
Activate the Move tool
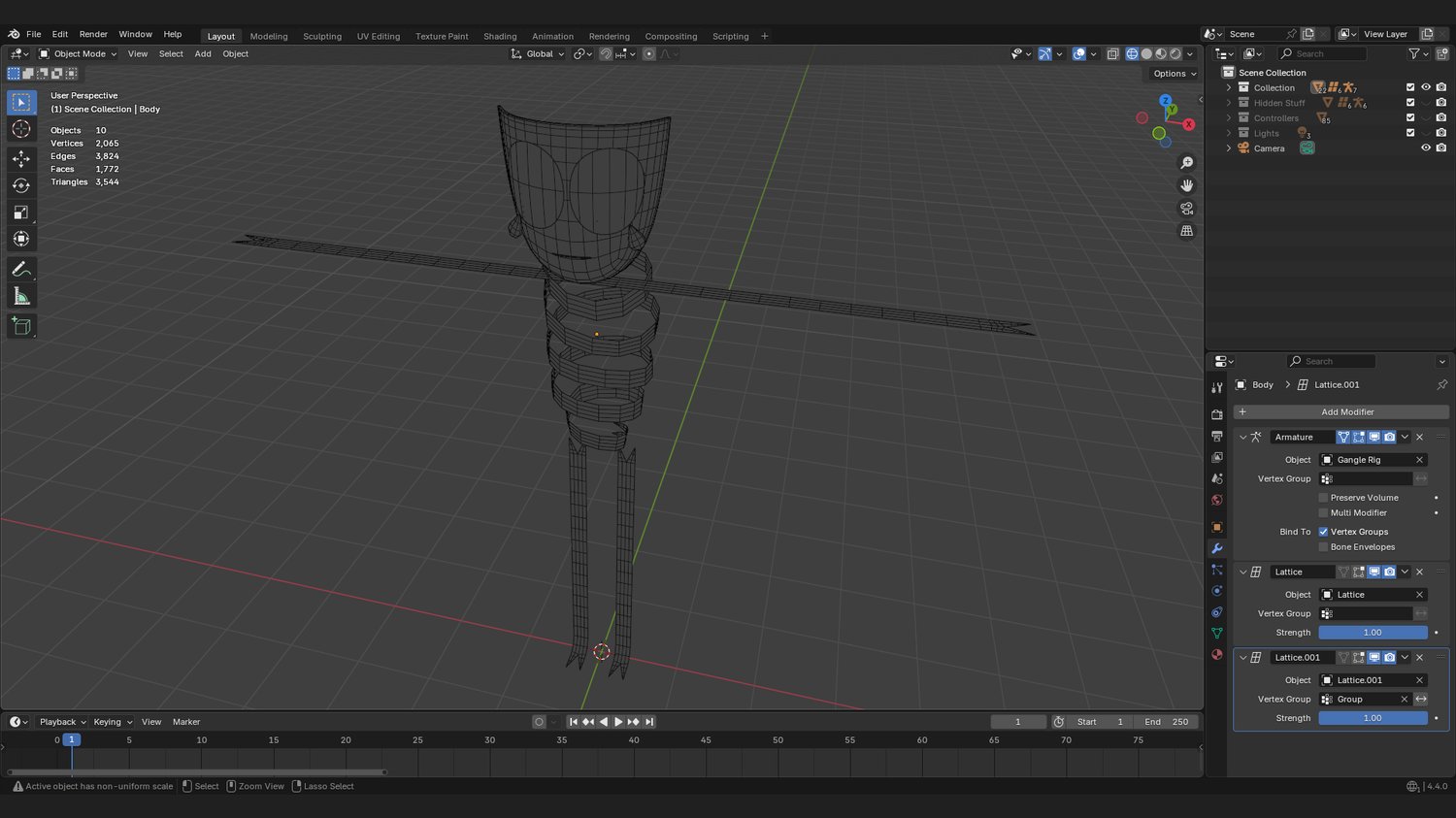point(21,158)
